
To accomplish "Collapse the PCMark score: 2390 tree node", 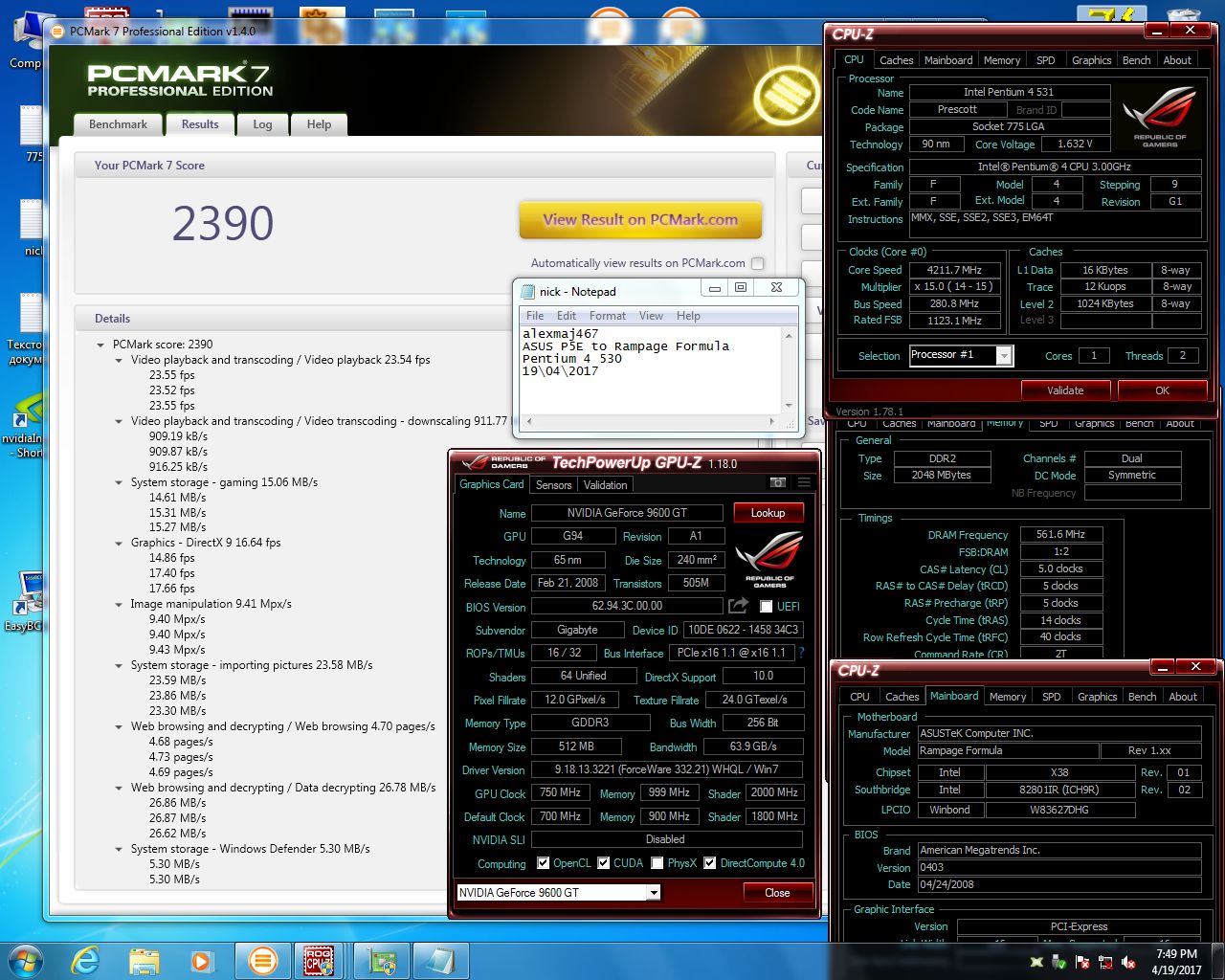I will pos(100,345).
